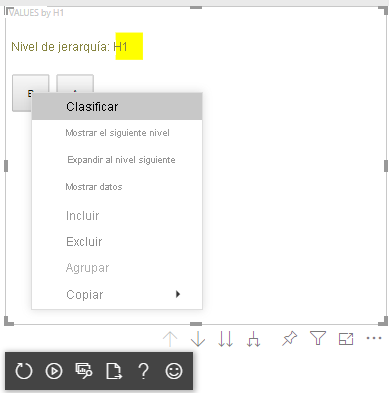Open more options ellipsis

click(374, 338)
